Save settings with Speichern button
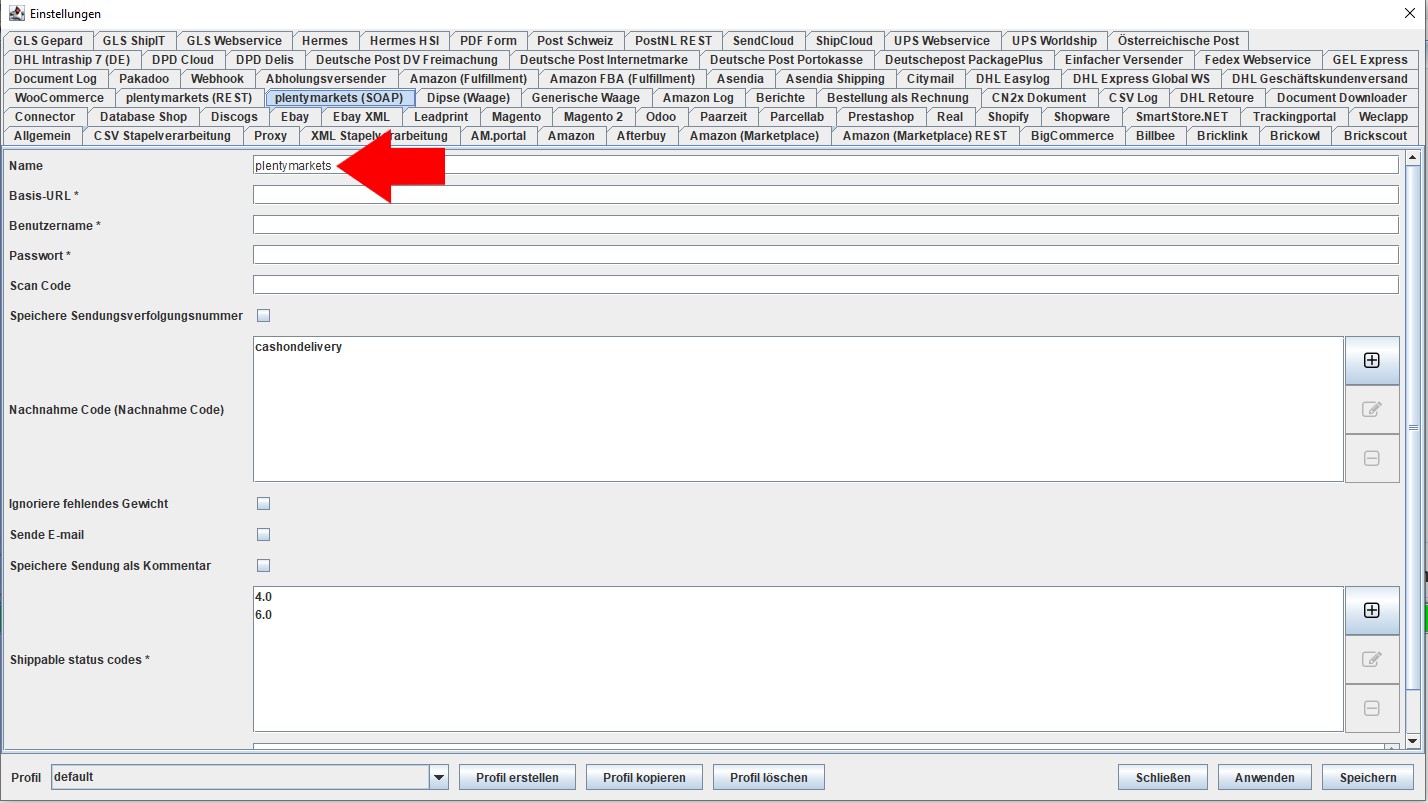1428x803 pixels. tap(1368, 777)
